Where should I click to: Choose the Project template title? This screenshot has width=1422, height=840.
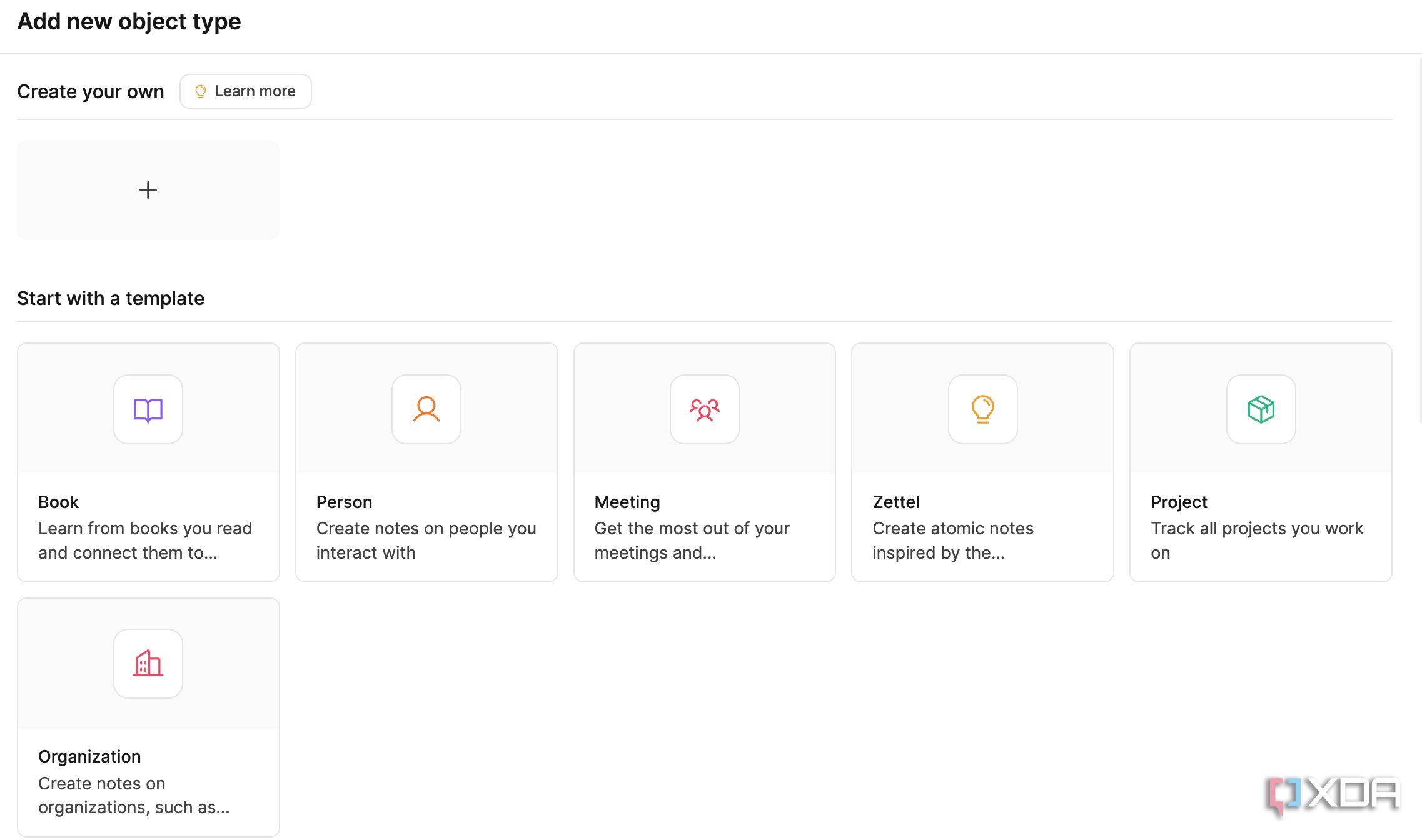pyautogui.click(x=1179, y=502)
